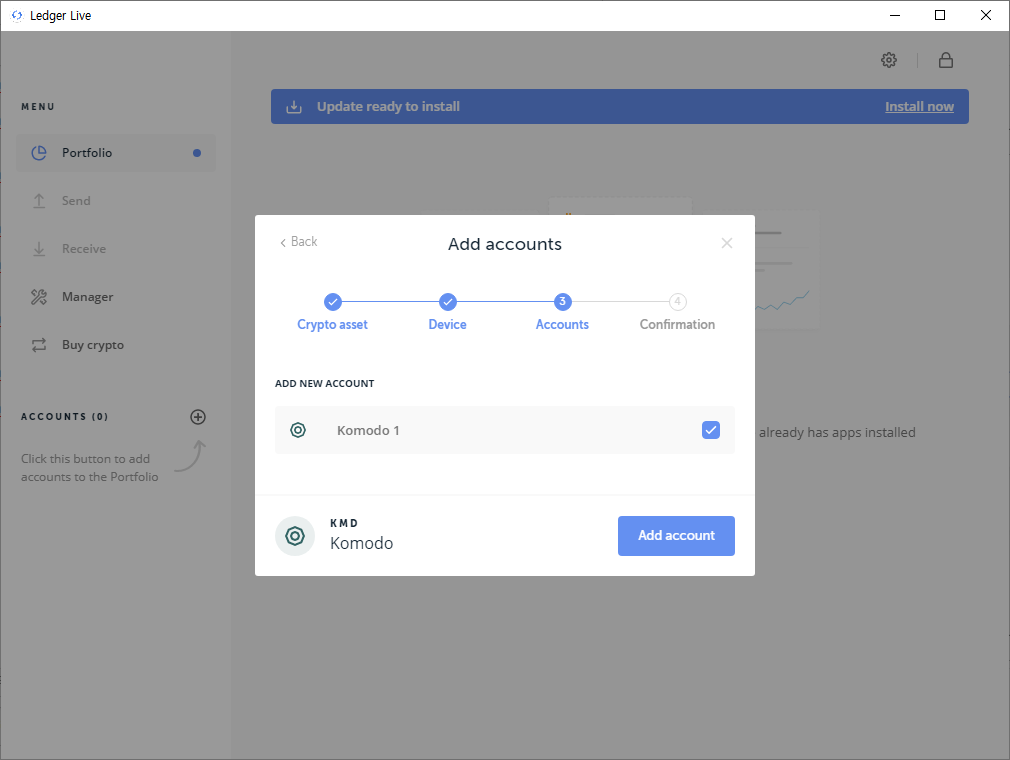
Task: Close the Ledger Live window
Action: click(x=986, y=15)
